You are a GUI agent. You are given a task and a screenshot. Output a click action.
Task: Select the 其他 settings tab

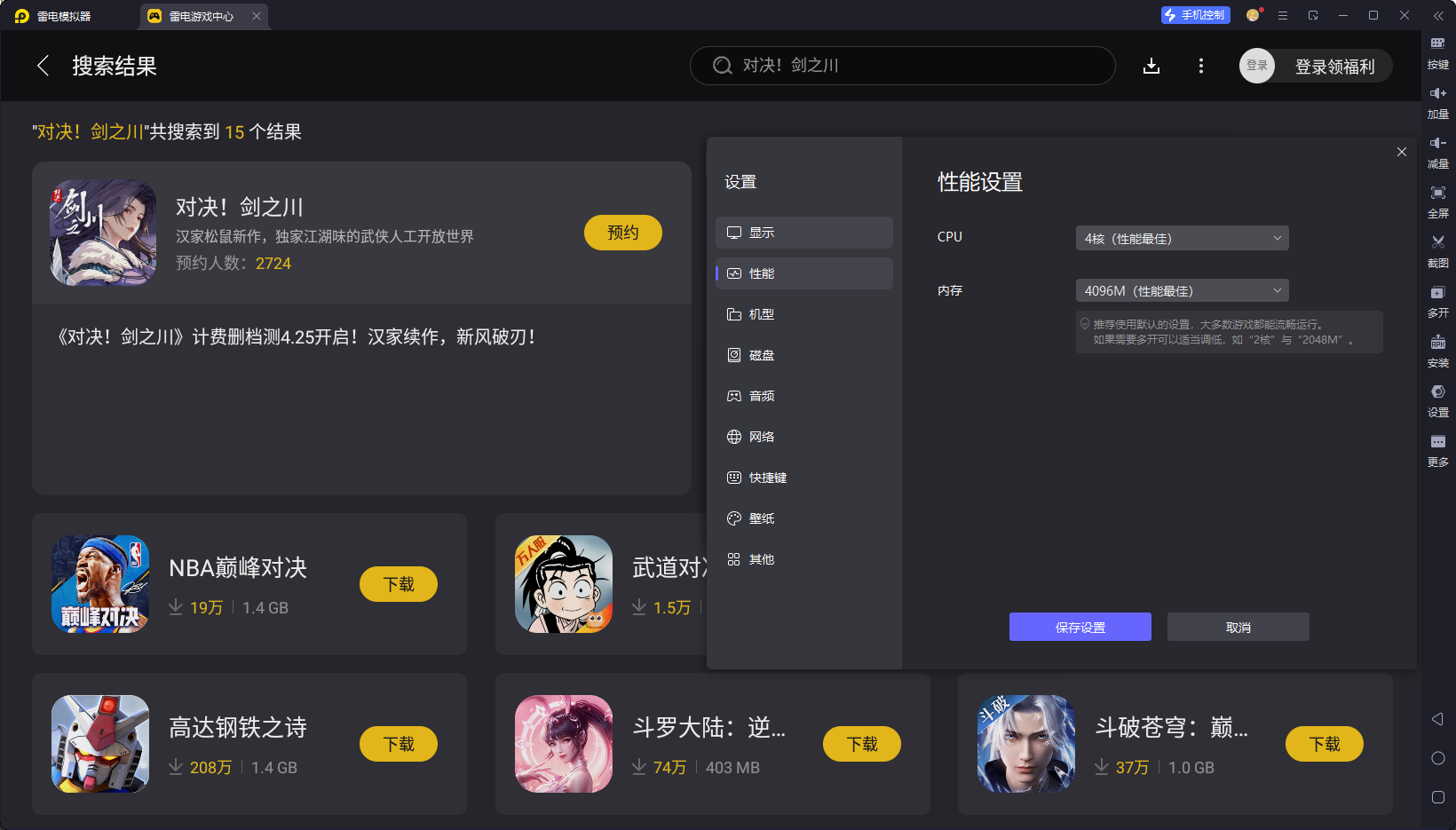[804, 559]
